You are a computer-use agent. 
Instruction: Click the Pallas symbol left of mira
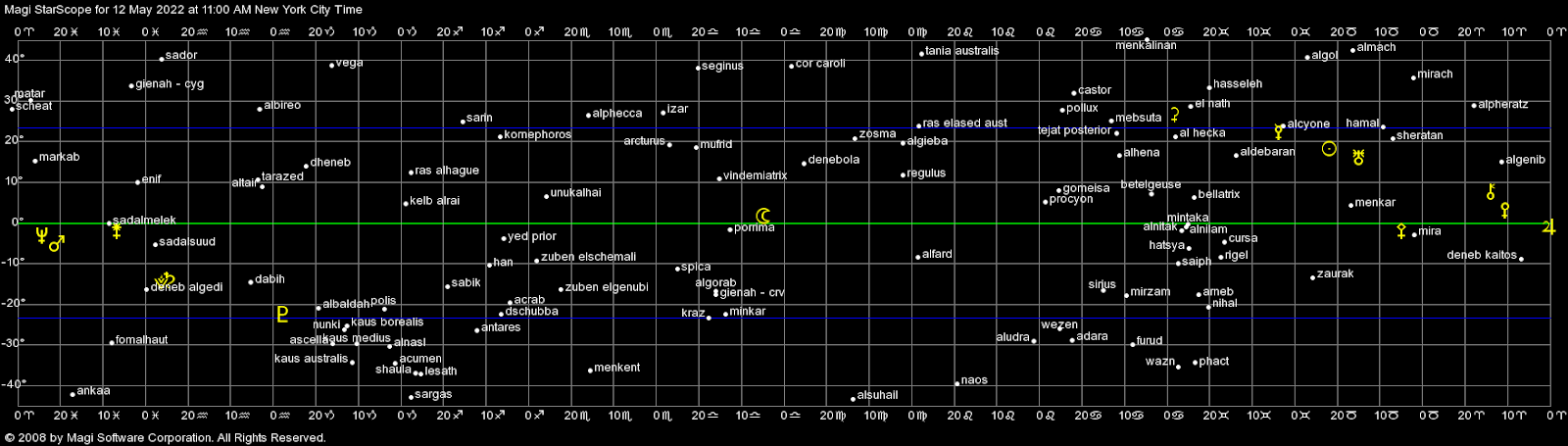1401,231
